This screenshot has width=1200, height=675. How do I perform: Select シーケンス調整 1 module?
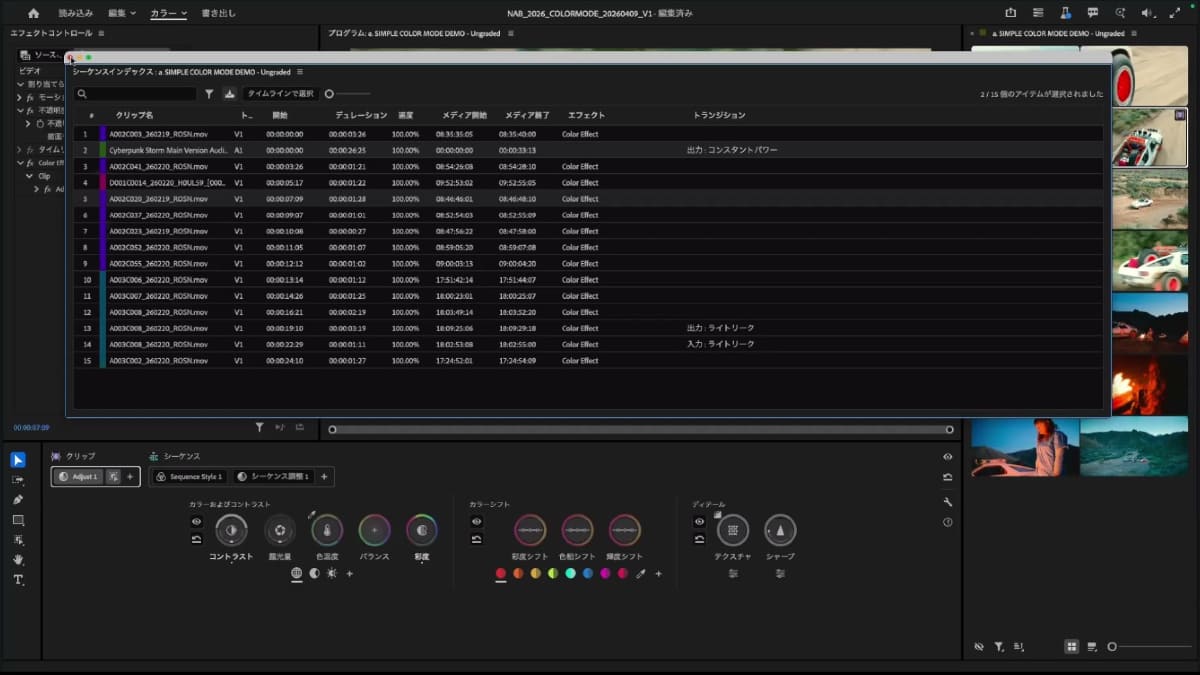pyautogui.click(x=273, y=477)
